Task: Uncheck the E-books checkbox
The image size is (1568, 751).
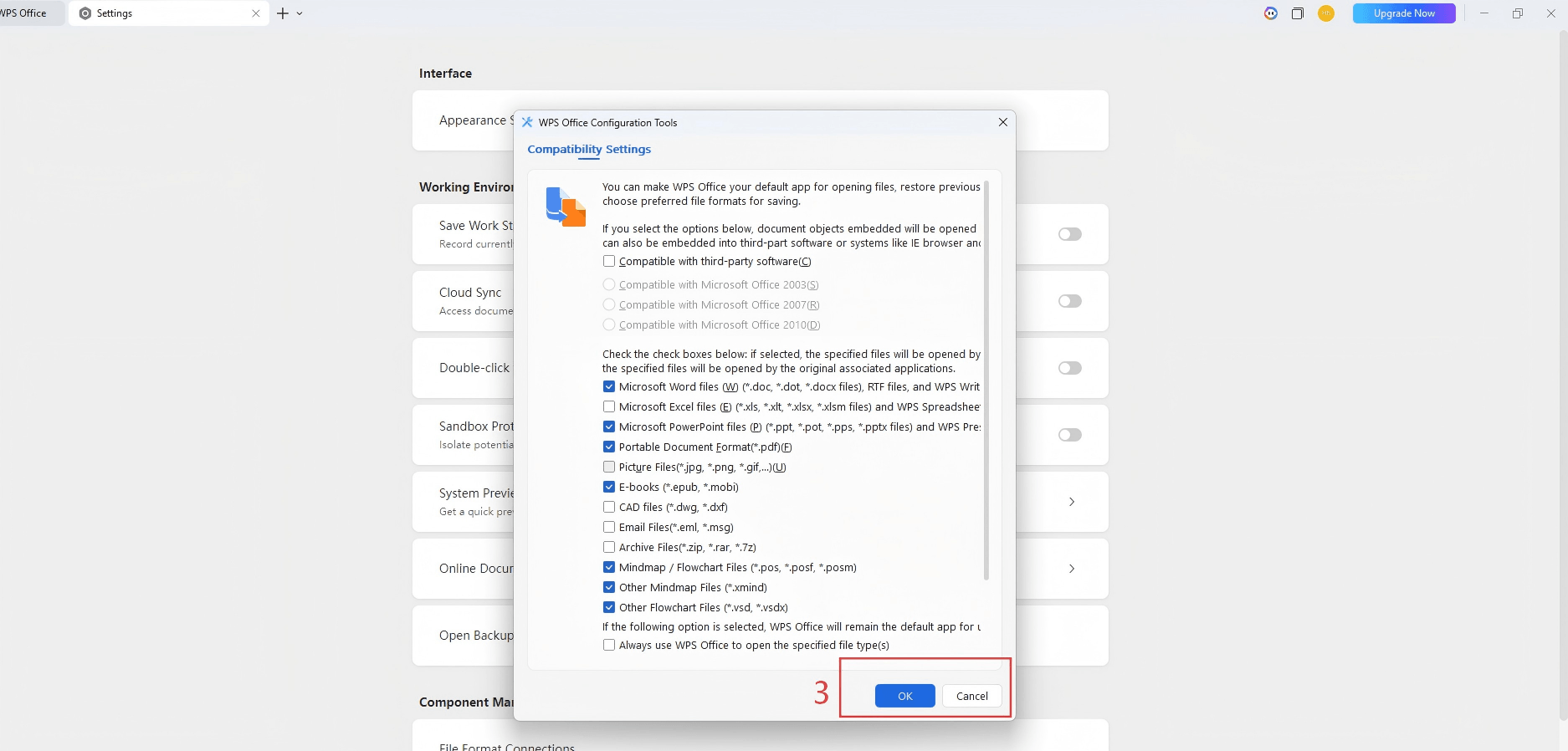Action: [x=609, y=488]
